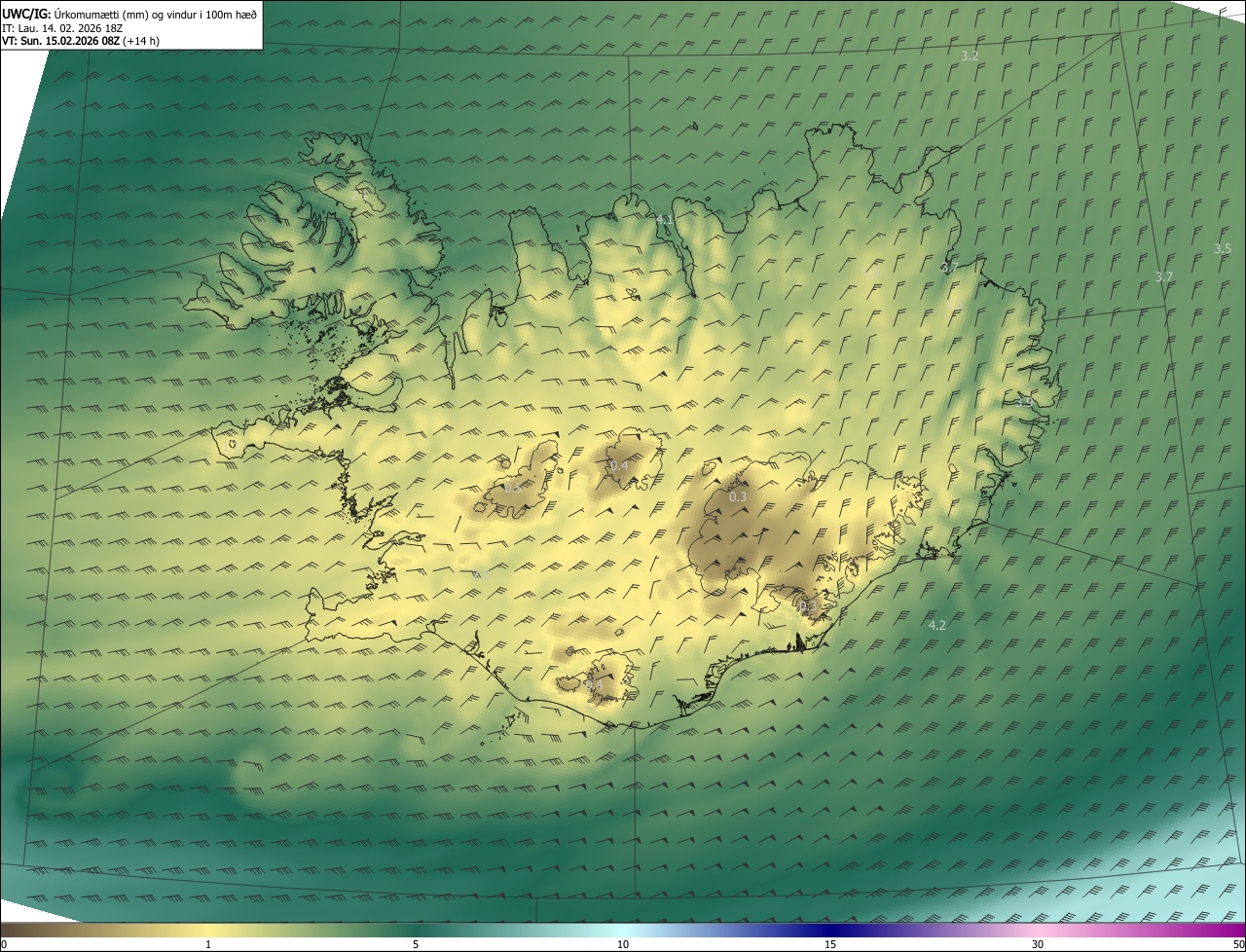Click the '50' tick label on the colour bar
1246x952 pixels.
tap(1238, 944)
